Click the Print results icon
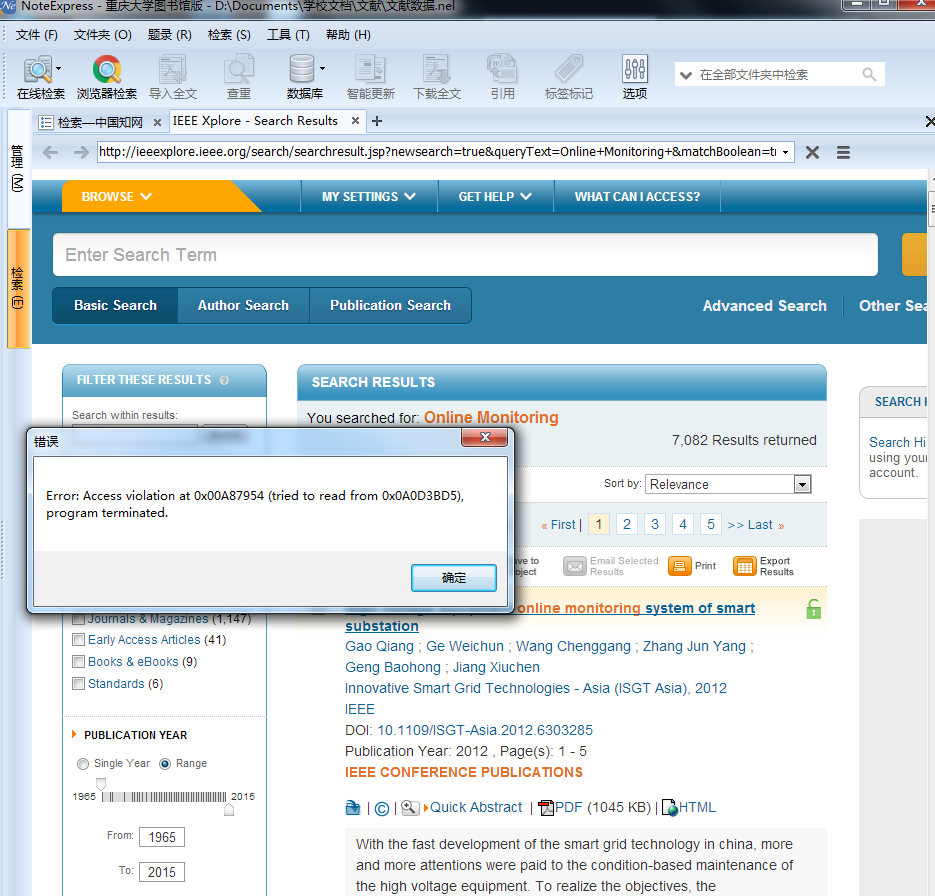This screenshot has height=896, width=935. (680, 566)
